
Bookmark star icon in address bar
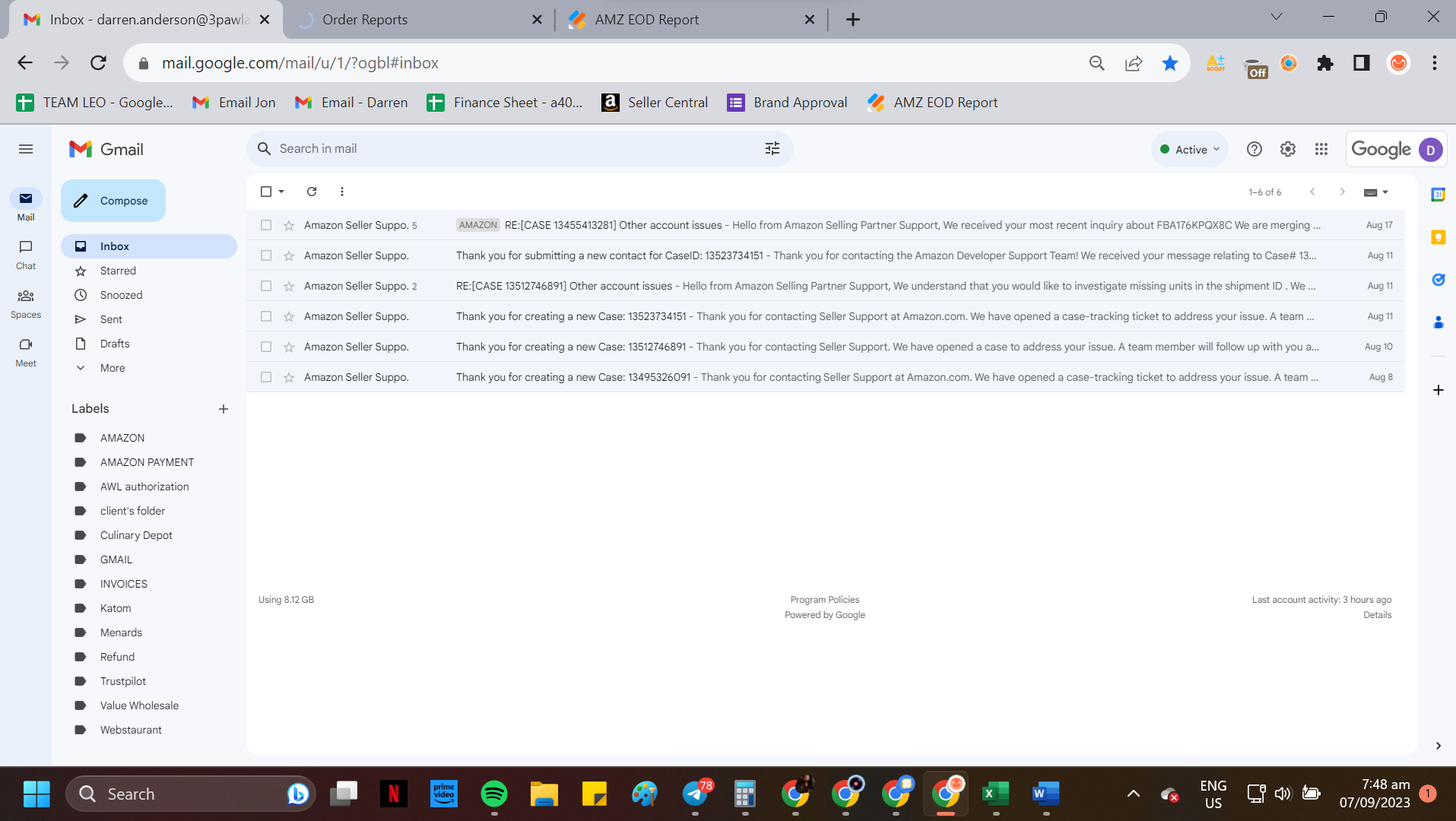pos(1170,63)
